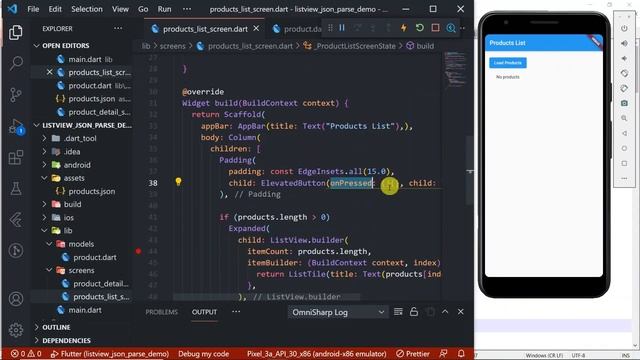
Task: Open products.json under assets folder
Action: pos(91,191)
